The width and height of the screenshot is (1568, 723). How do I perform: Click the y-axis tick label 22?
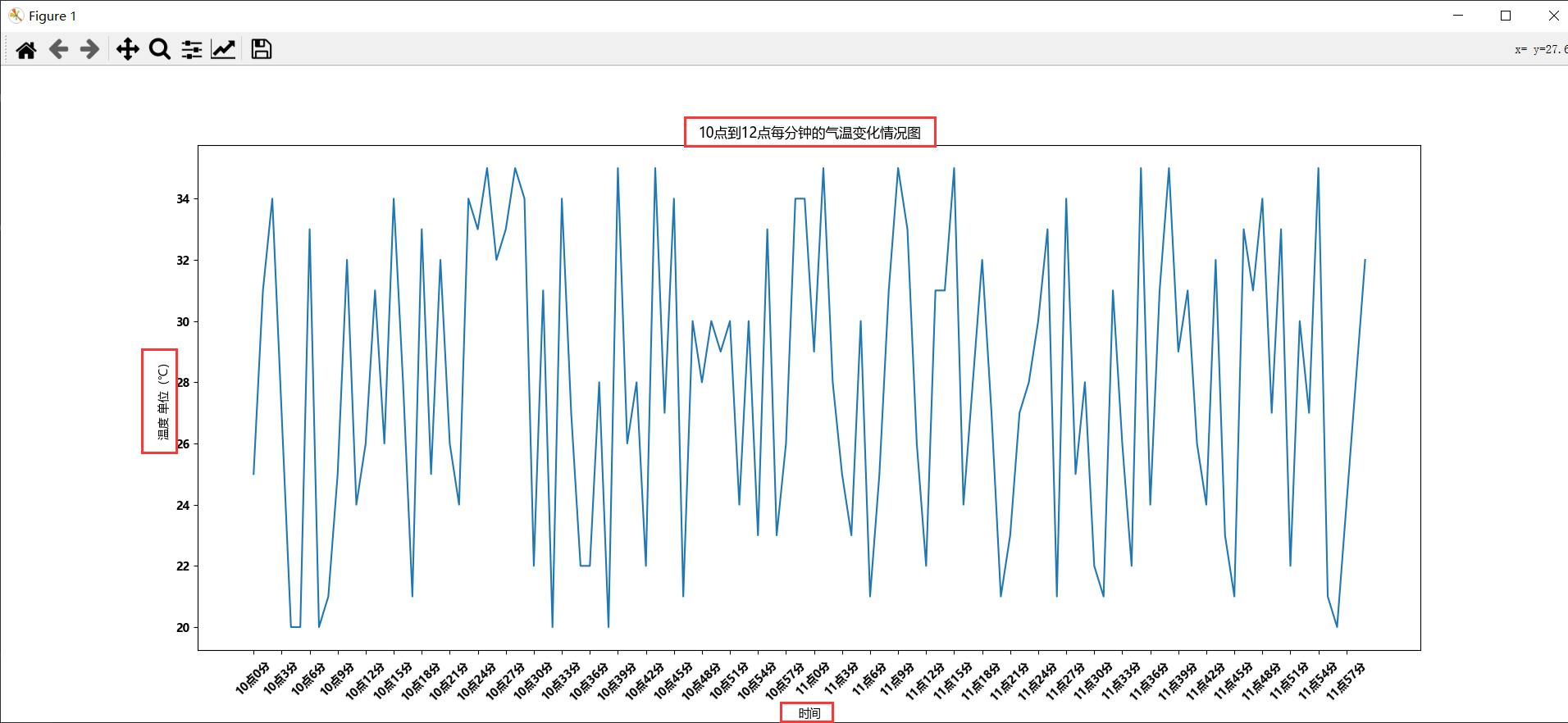pos(183,566)
